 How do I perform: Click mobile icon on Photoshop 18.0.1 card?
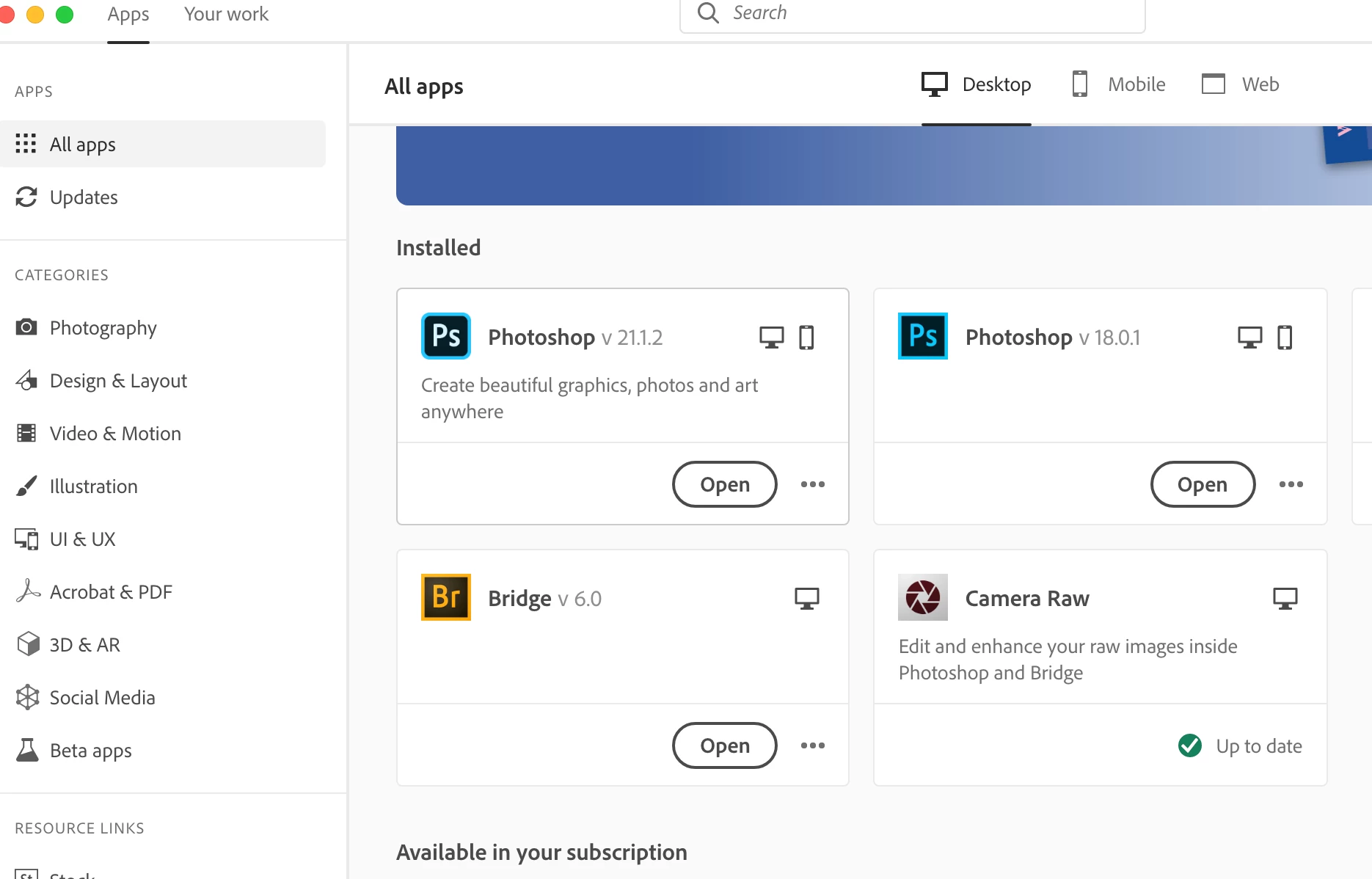[x=1285, y=338]
